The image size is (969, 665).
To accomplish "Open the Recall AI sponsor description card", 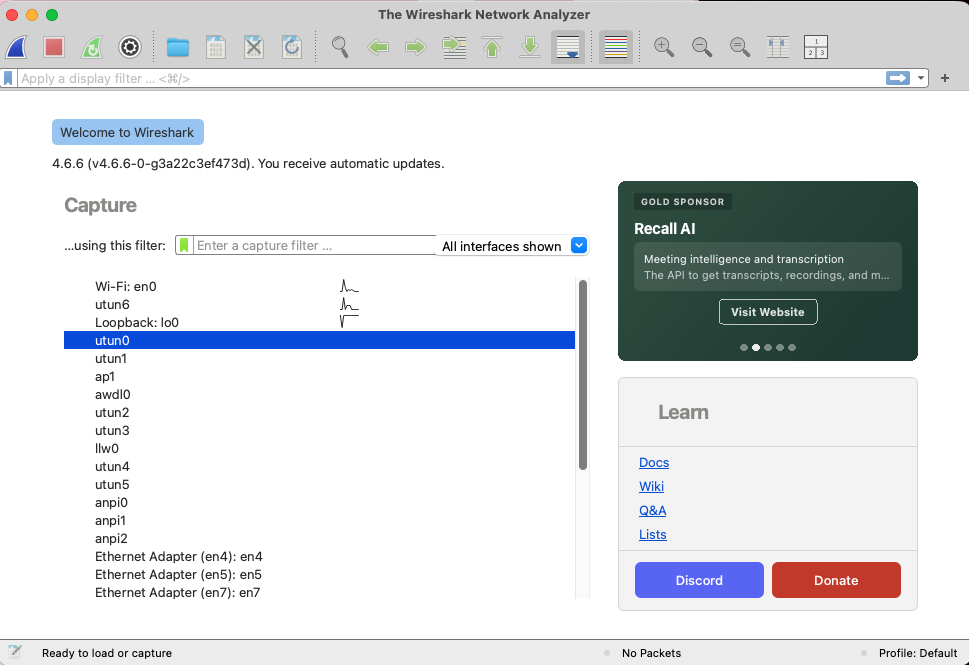I will pyautogui.click(x=768, y=266).
